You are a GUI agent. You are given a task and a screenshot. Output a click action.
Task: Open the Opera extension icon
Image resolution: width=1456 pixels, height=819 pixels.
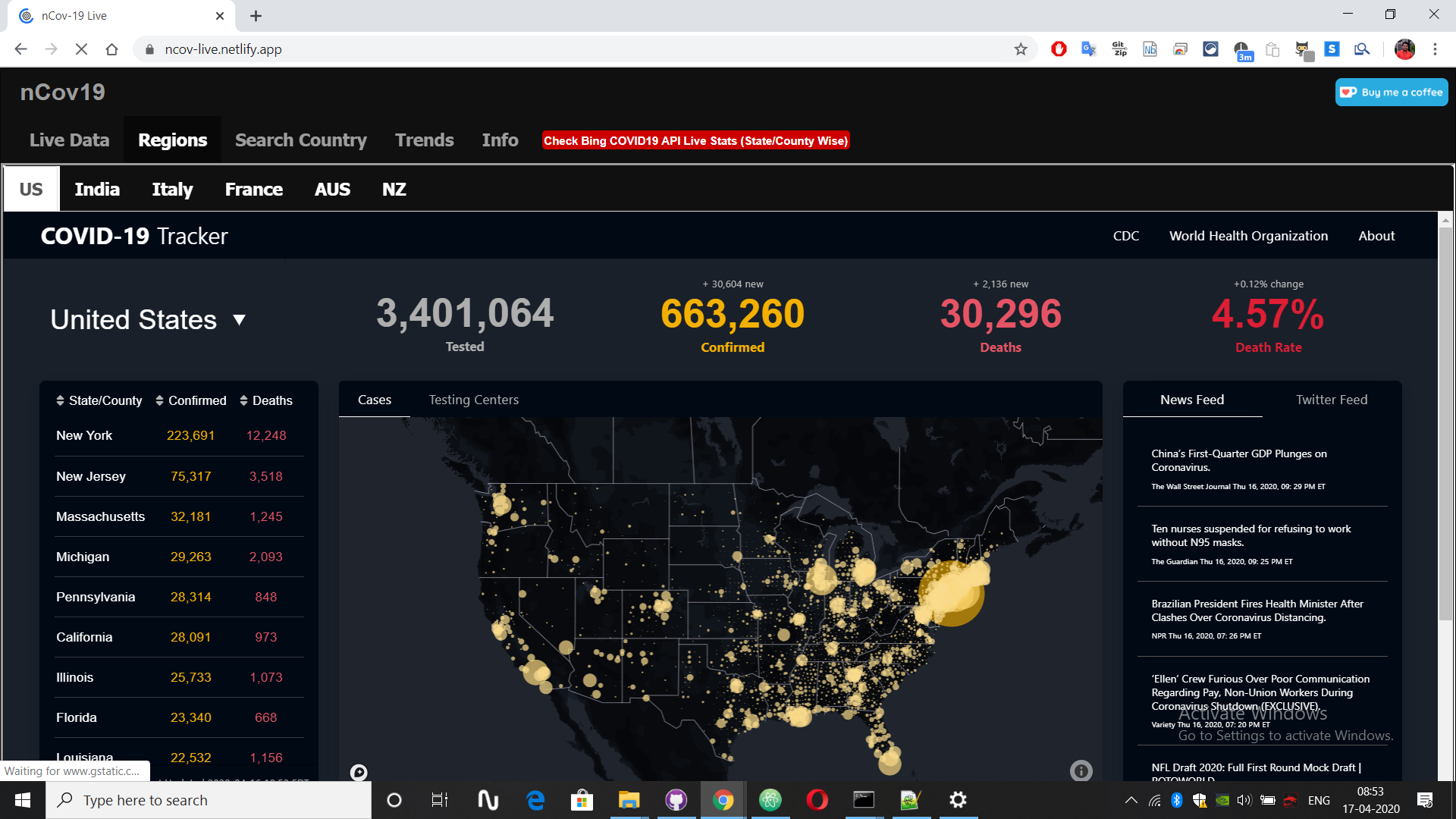tap(1059, 49)
